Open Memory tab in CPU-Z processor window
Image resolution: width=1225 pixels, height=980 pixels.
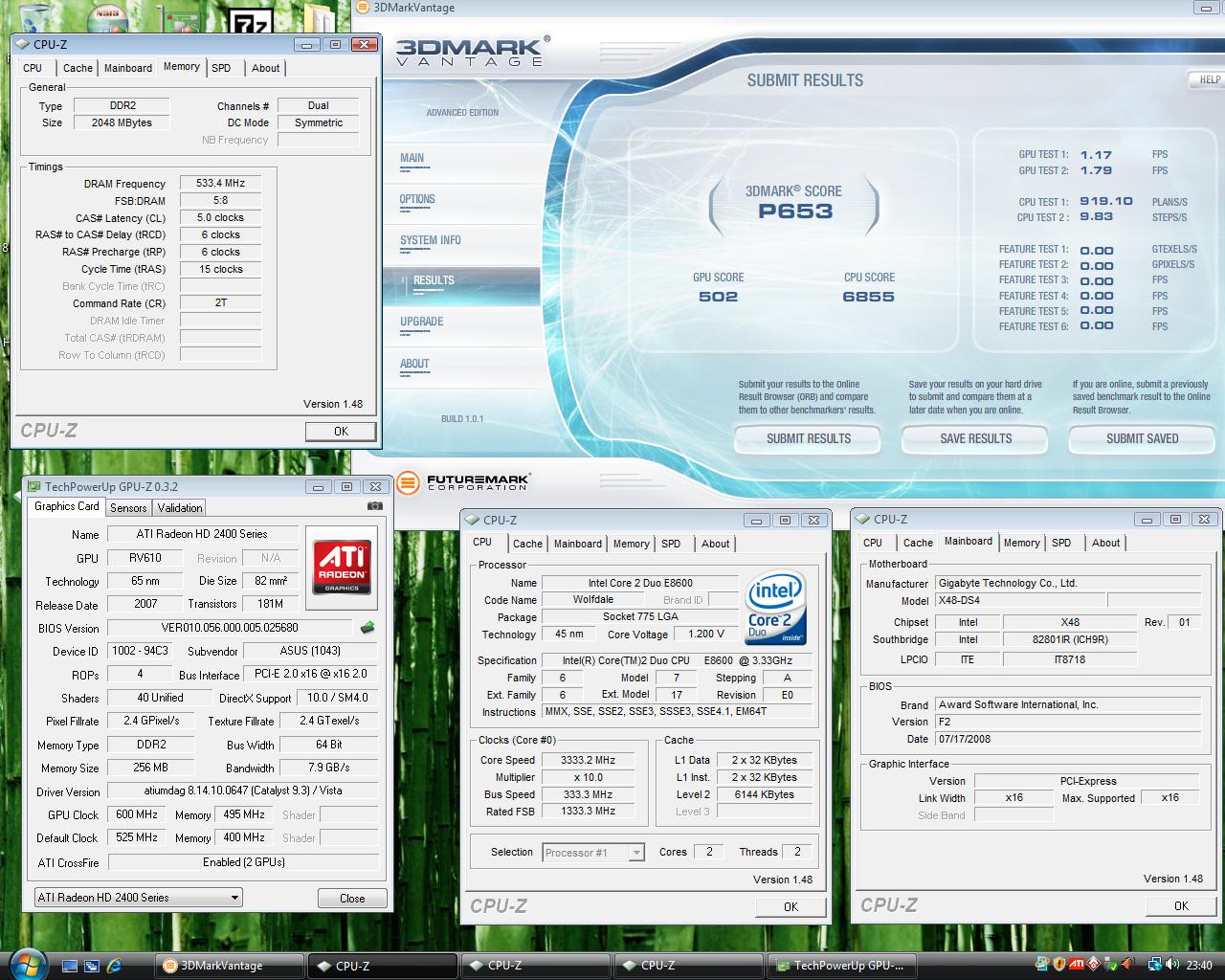tap(631, 544)
